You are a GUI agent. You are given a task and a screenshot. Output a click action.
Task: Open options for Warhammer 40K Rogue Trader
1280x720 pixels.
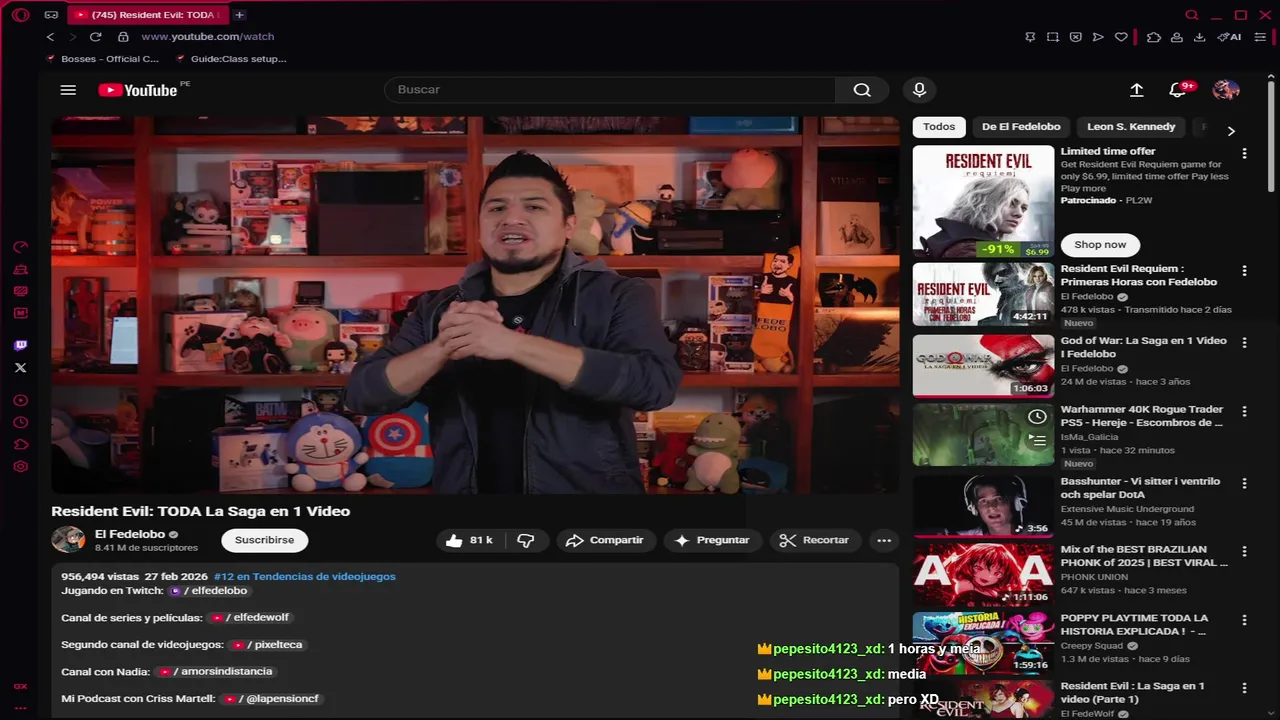click(1245, 412)
